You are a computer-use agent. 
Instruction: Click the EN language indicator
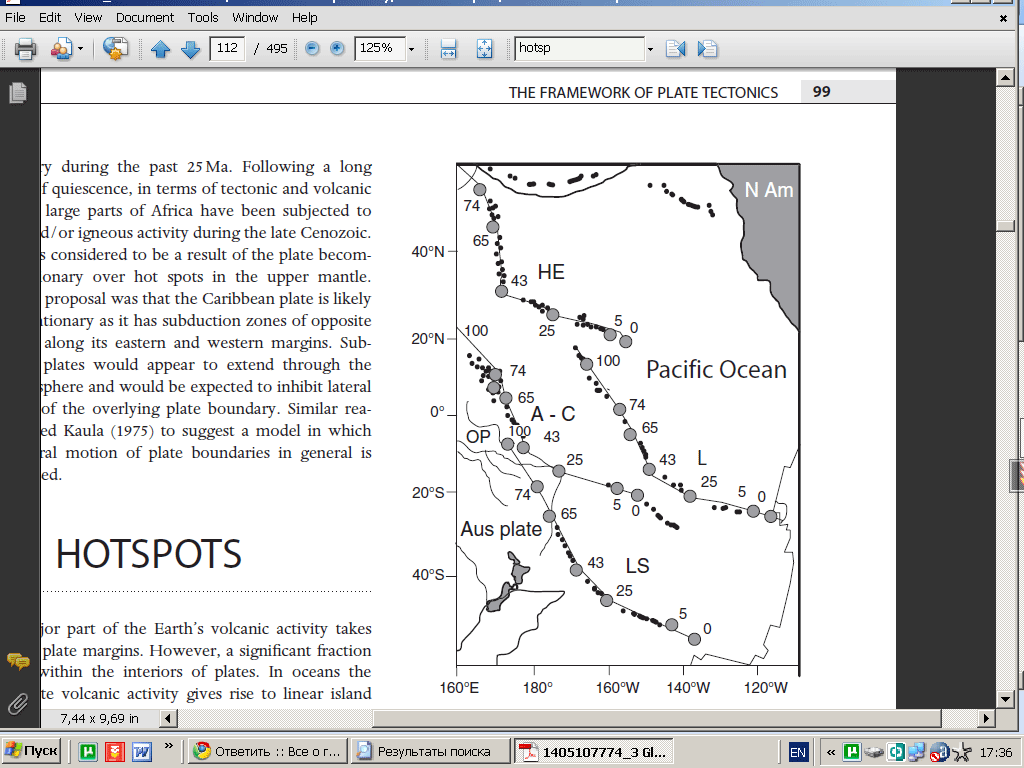coord(798,752)
